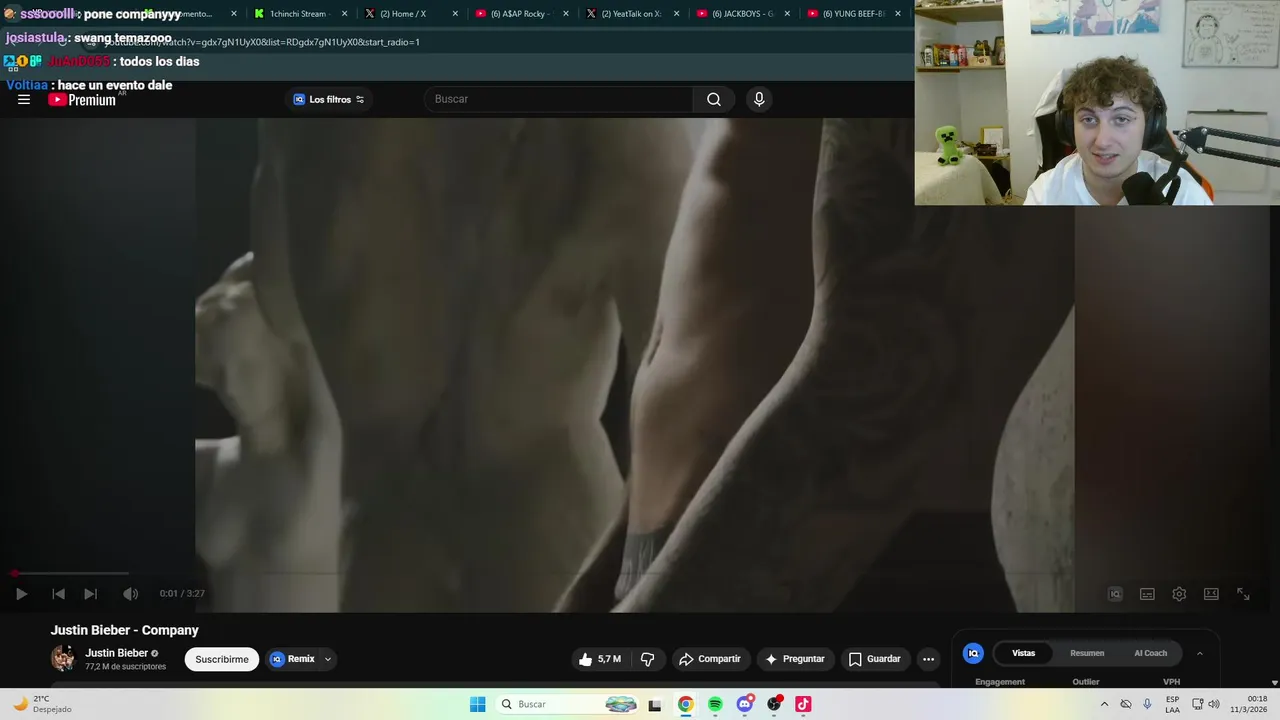Open Google Chrome from the taskbar

pyautogui.click(x=685, y=704)
